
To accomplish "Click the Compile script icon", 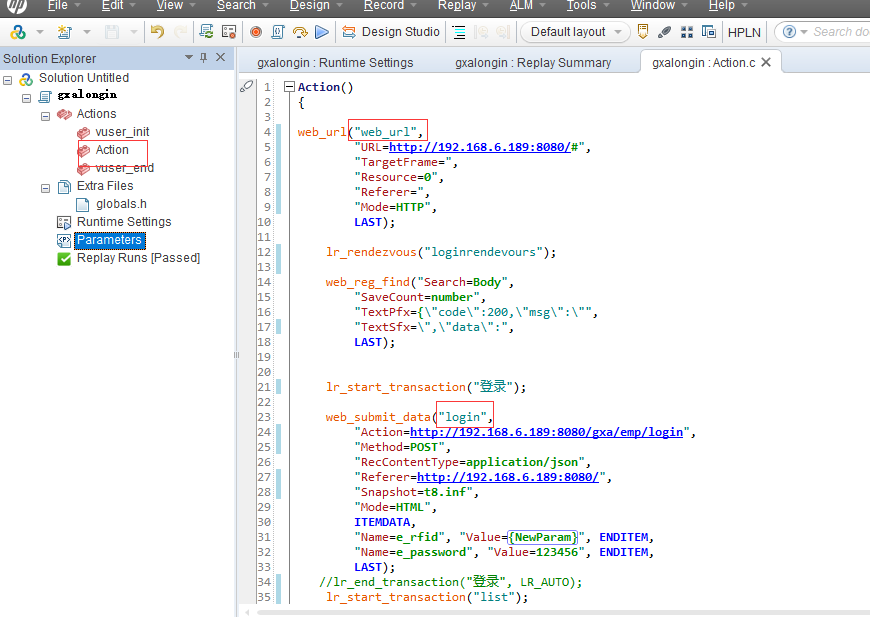I will [278, 32].
